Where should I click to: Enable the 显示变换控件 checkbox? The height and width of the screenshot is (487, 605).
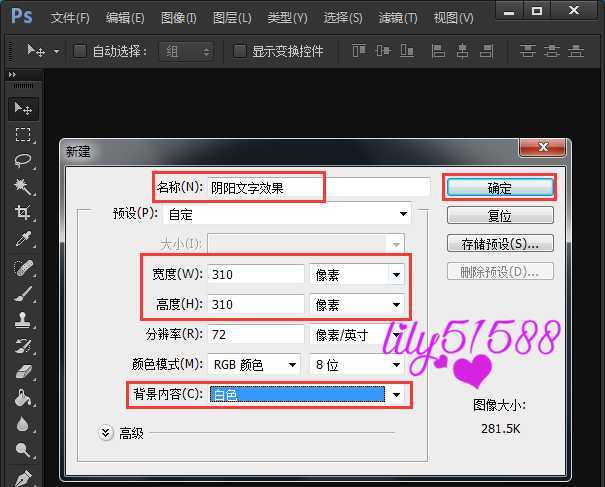pos(240,51)
